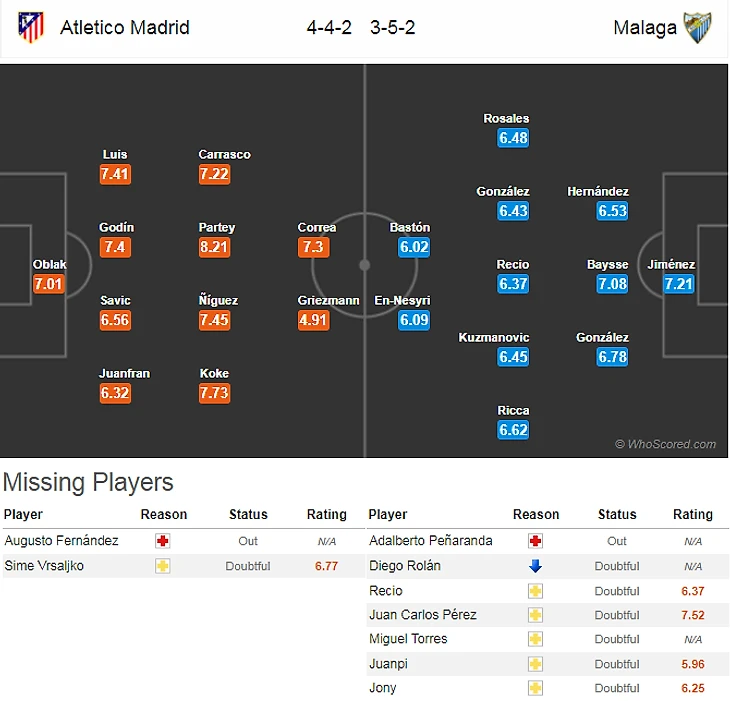Click Baysse's 7.08 rating badge
The image size is (730, 701).
pos(612,284)
